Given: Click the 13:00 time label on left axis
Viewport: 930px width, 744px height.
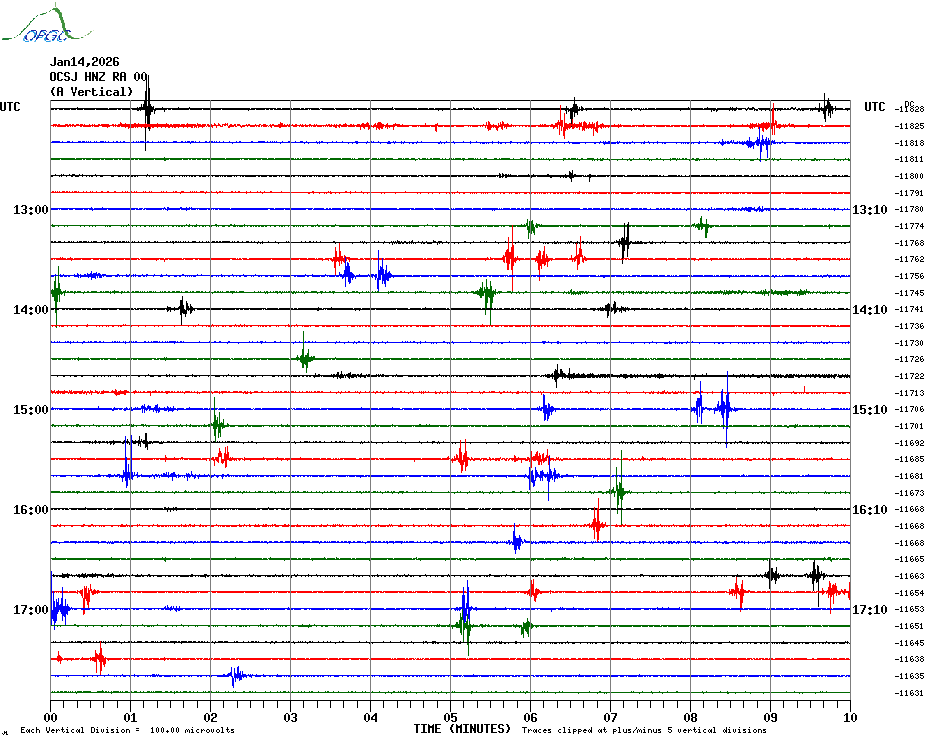Looking at the screenshot, I should [x=30, y=210].
